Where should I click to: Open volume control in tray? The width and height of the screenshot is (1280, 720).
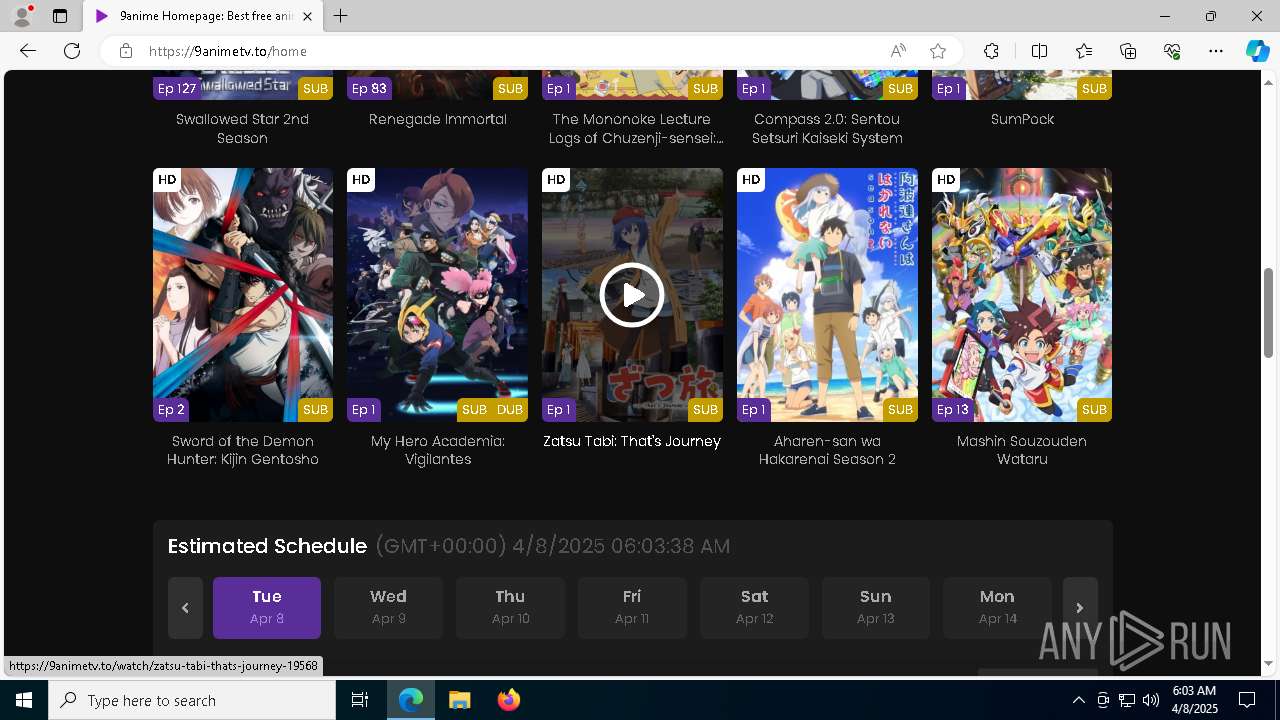pyautogui.click(x=1151, y=700)
